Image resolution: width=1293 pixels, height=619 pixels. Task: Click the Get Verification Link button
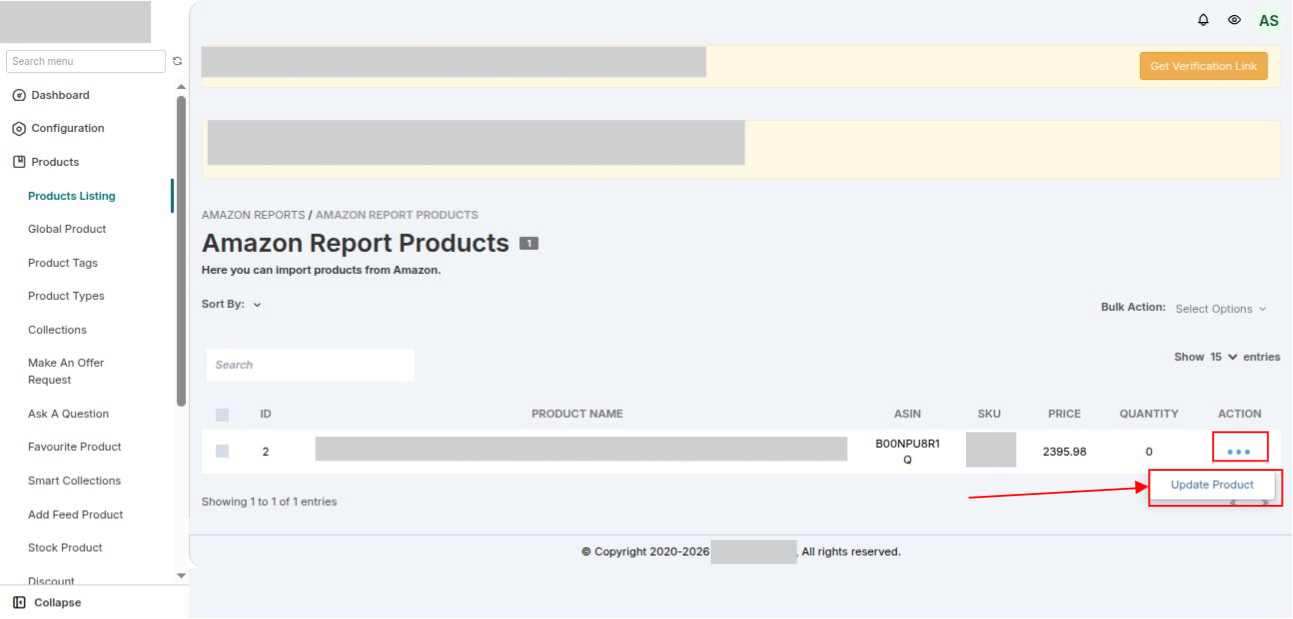click(1204, 66)
